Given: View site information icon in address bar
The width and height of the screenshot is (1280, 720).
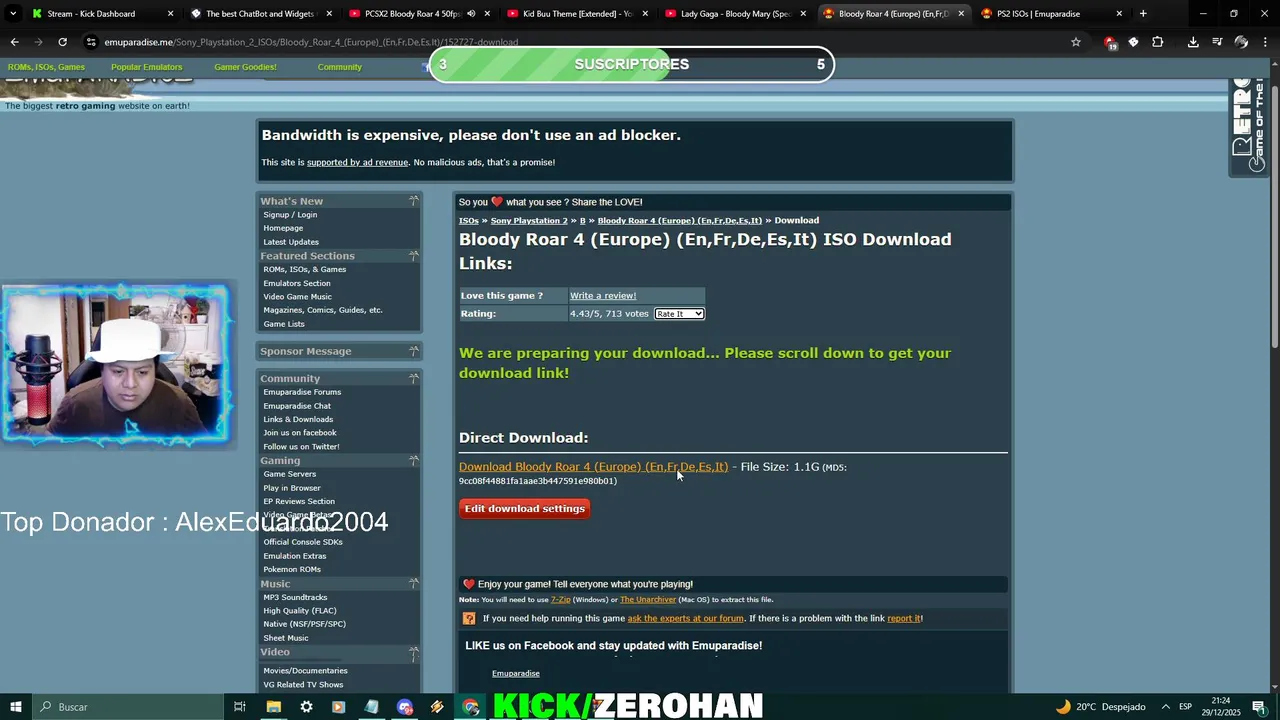Looking at the screenshot, I should (x=92, y=42).
